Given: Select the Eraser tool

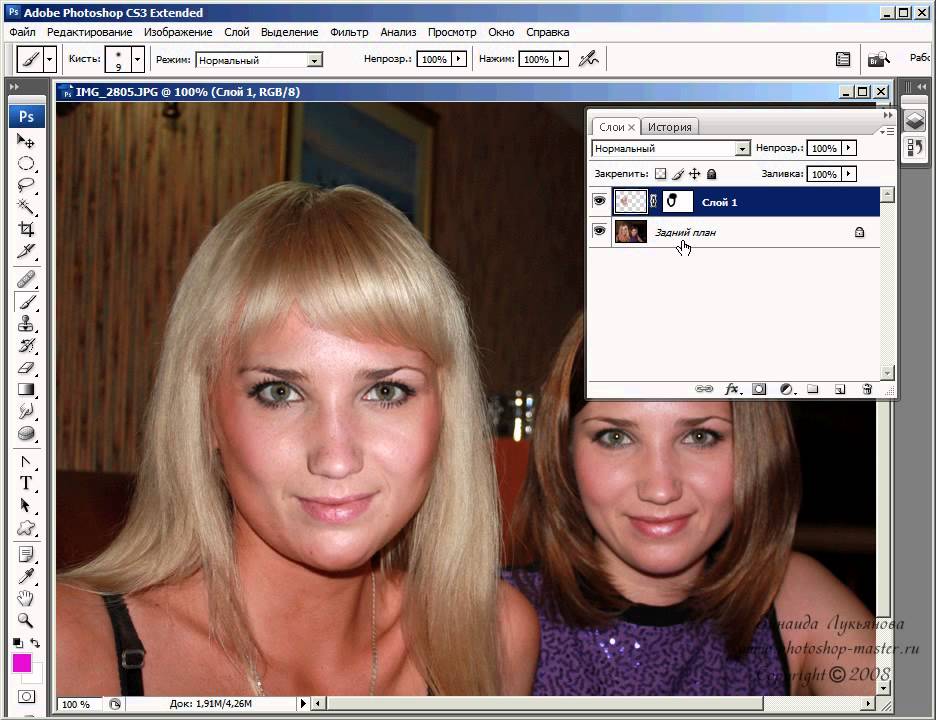Looking at the screenshot, I should point(26,368).
